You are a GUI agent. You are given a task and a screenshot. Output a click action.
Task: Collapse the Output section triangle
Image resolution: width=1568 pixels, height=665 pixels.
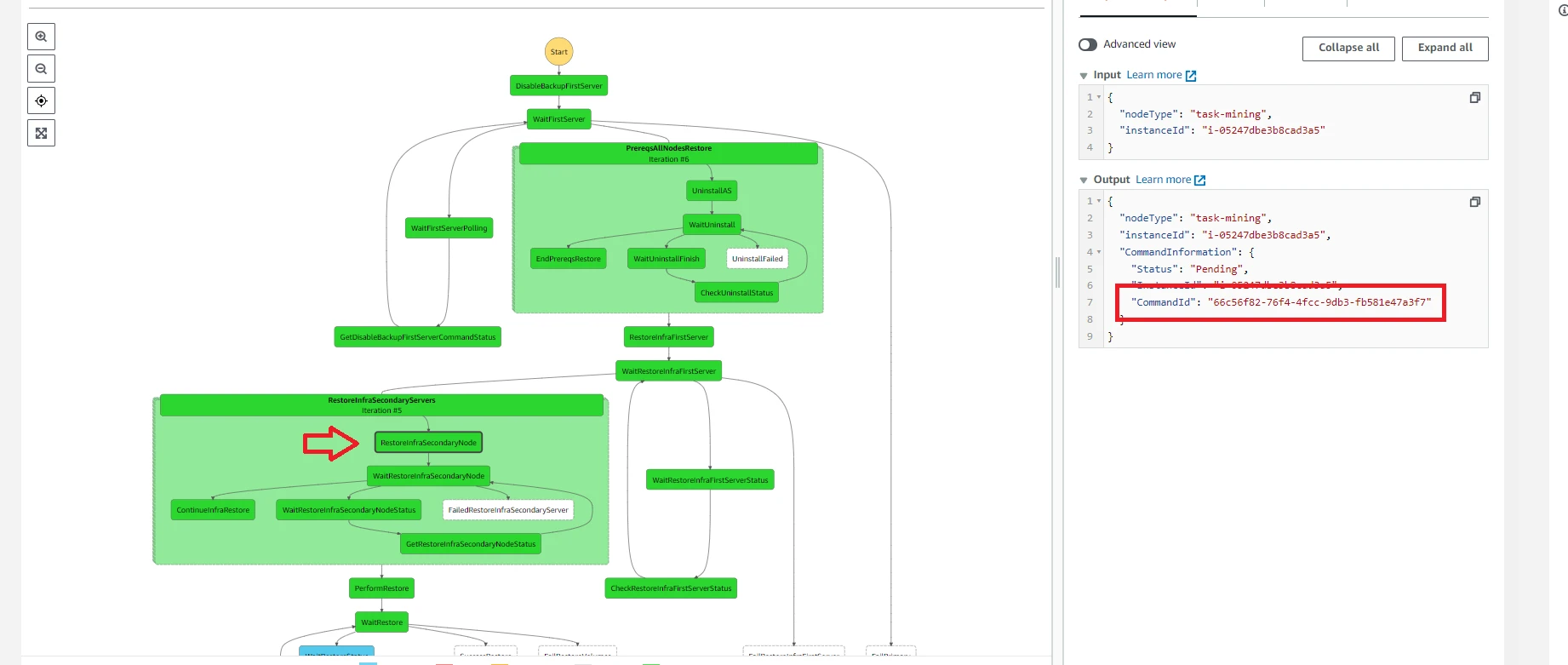pos(1084,181)
